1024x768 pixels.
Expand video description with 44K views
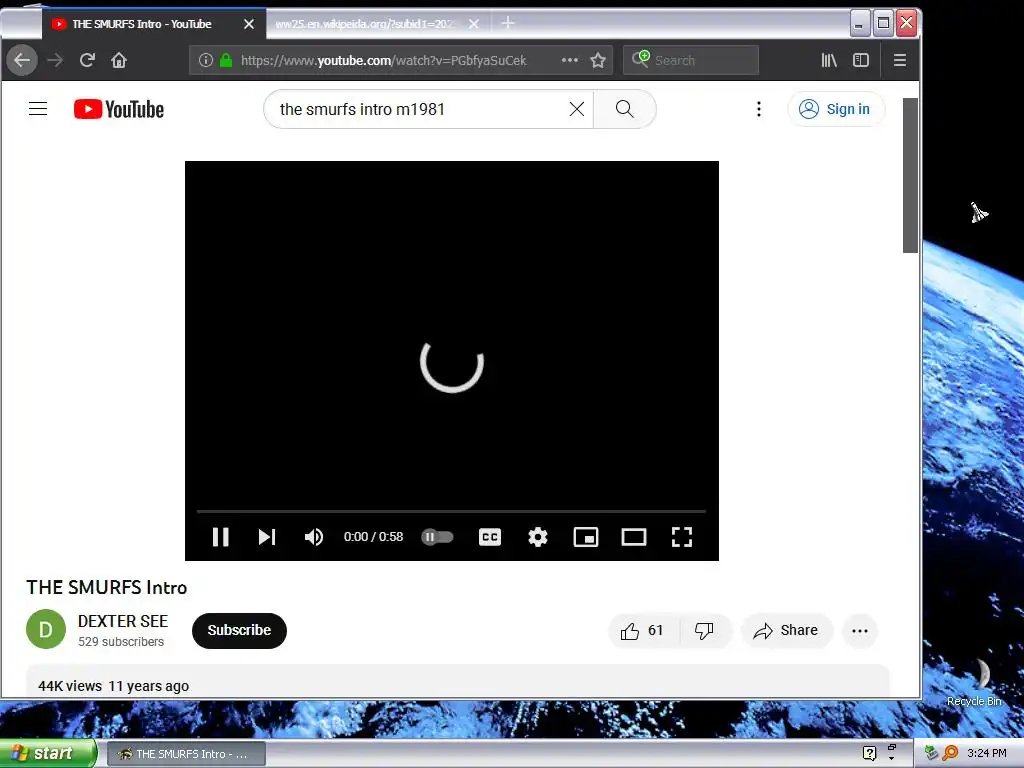[457, 682]
